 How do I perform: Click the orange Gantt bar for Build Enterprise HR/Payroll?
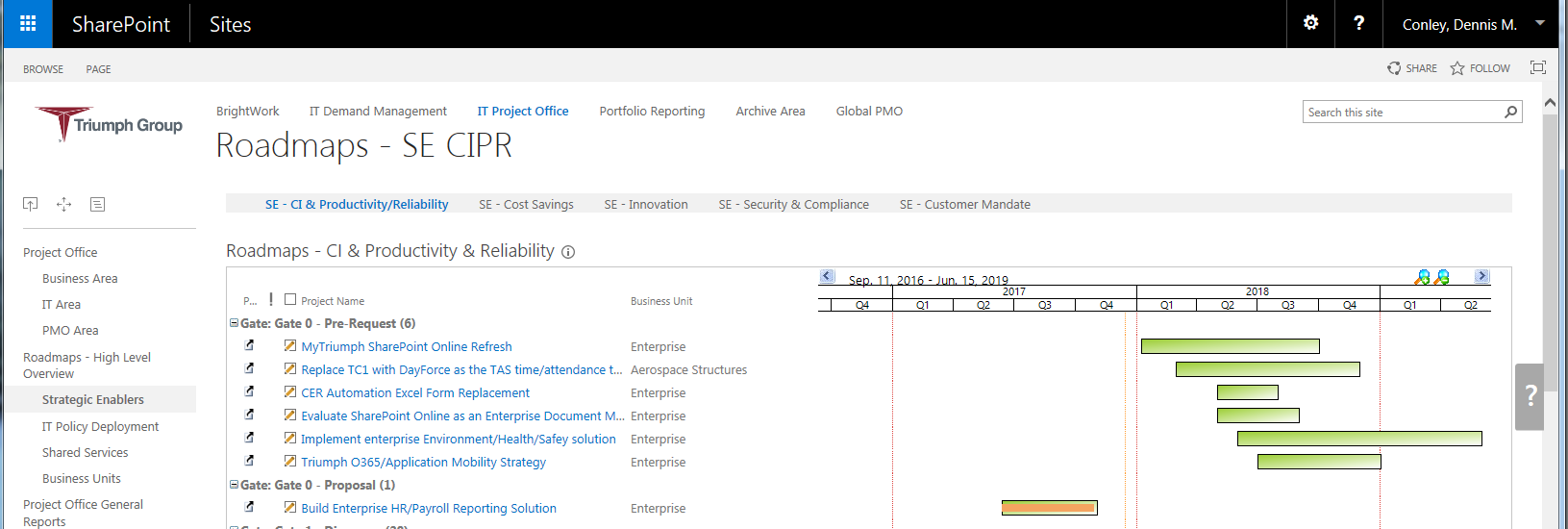[1049, 508]
